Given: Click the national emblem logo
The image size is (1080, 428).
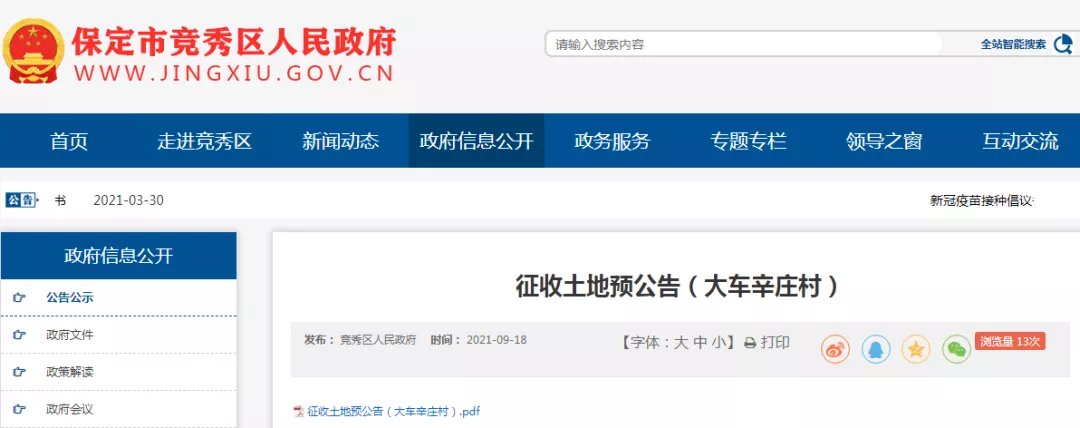Looking at the screenshot, I should click(33, 52).
